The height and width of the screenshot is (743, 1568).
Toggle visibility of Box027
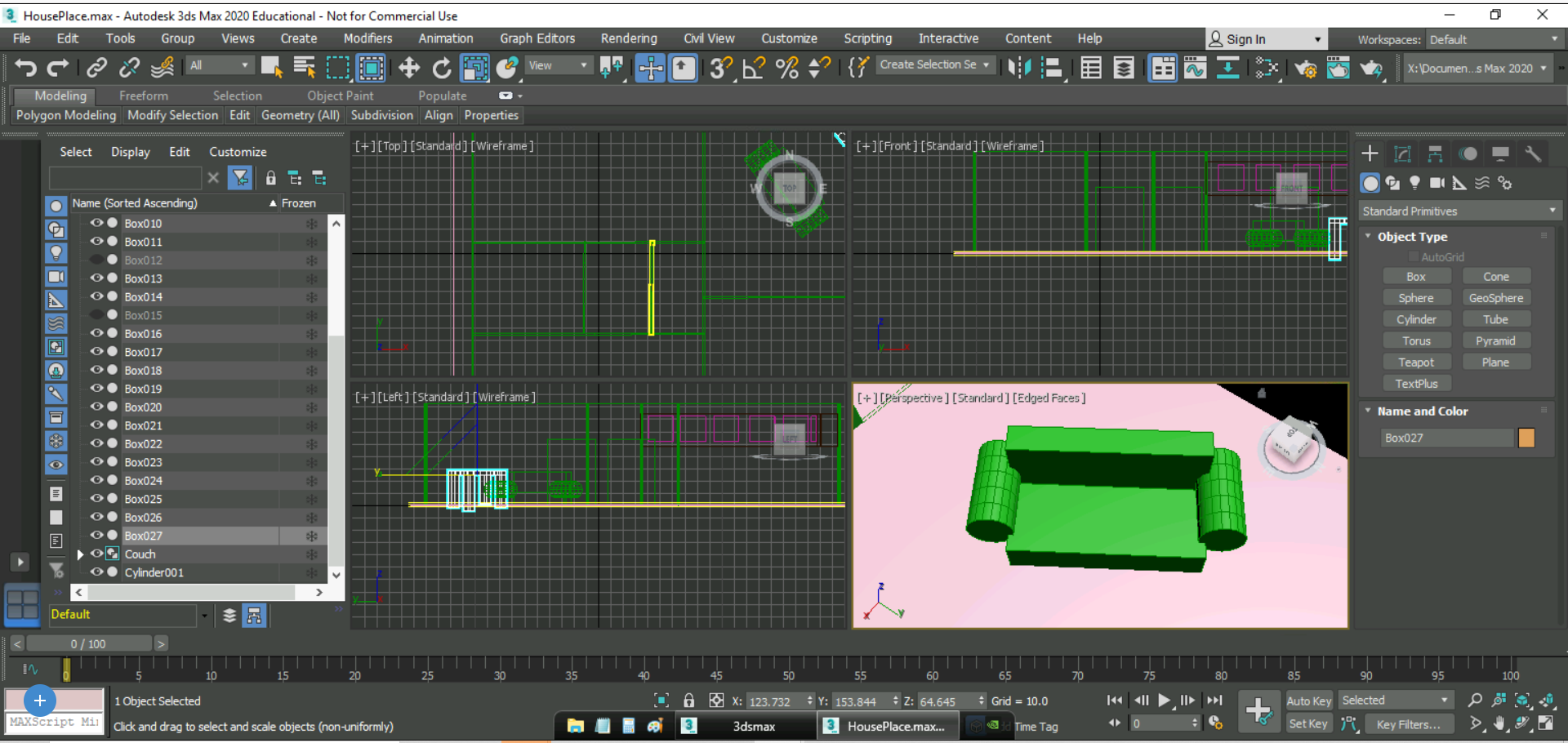(96, 535)
